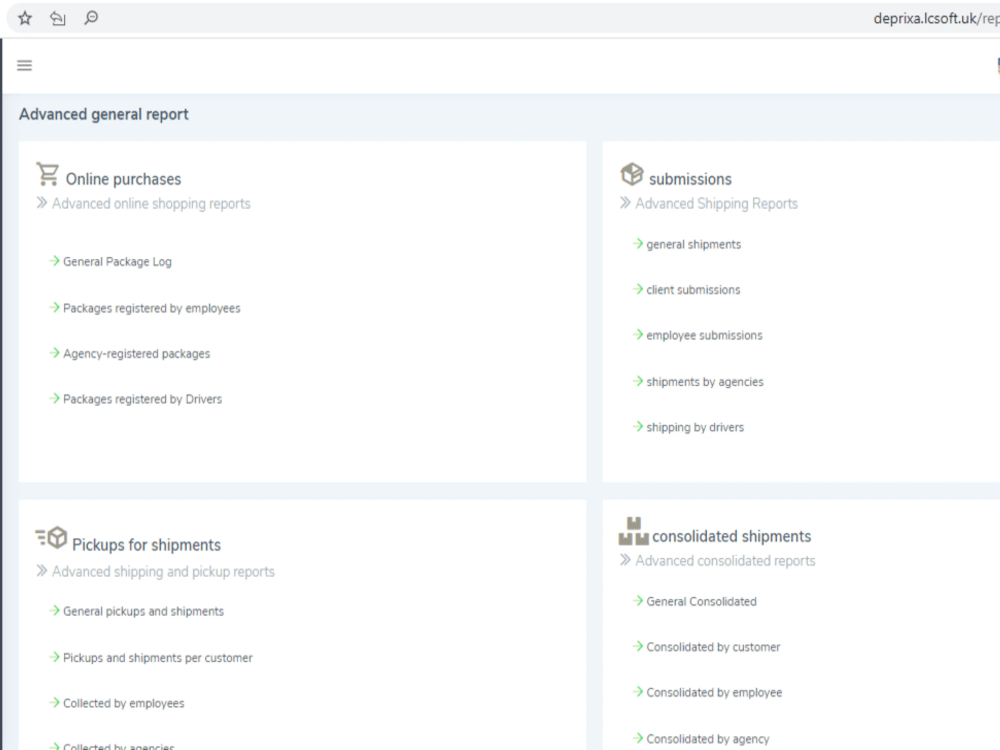Image resolution: width=1000 pixels, height=750 pixels.
Task: Click the Advanced general report title
Action: click(x=103, y=114)
